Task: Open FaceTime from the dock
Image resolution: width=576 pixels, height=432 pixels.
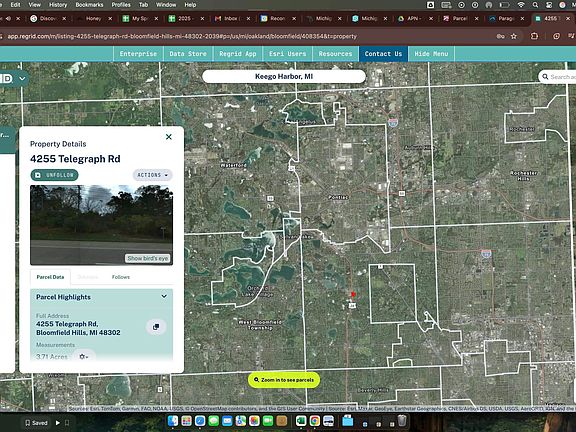Action: pos(268,421)
